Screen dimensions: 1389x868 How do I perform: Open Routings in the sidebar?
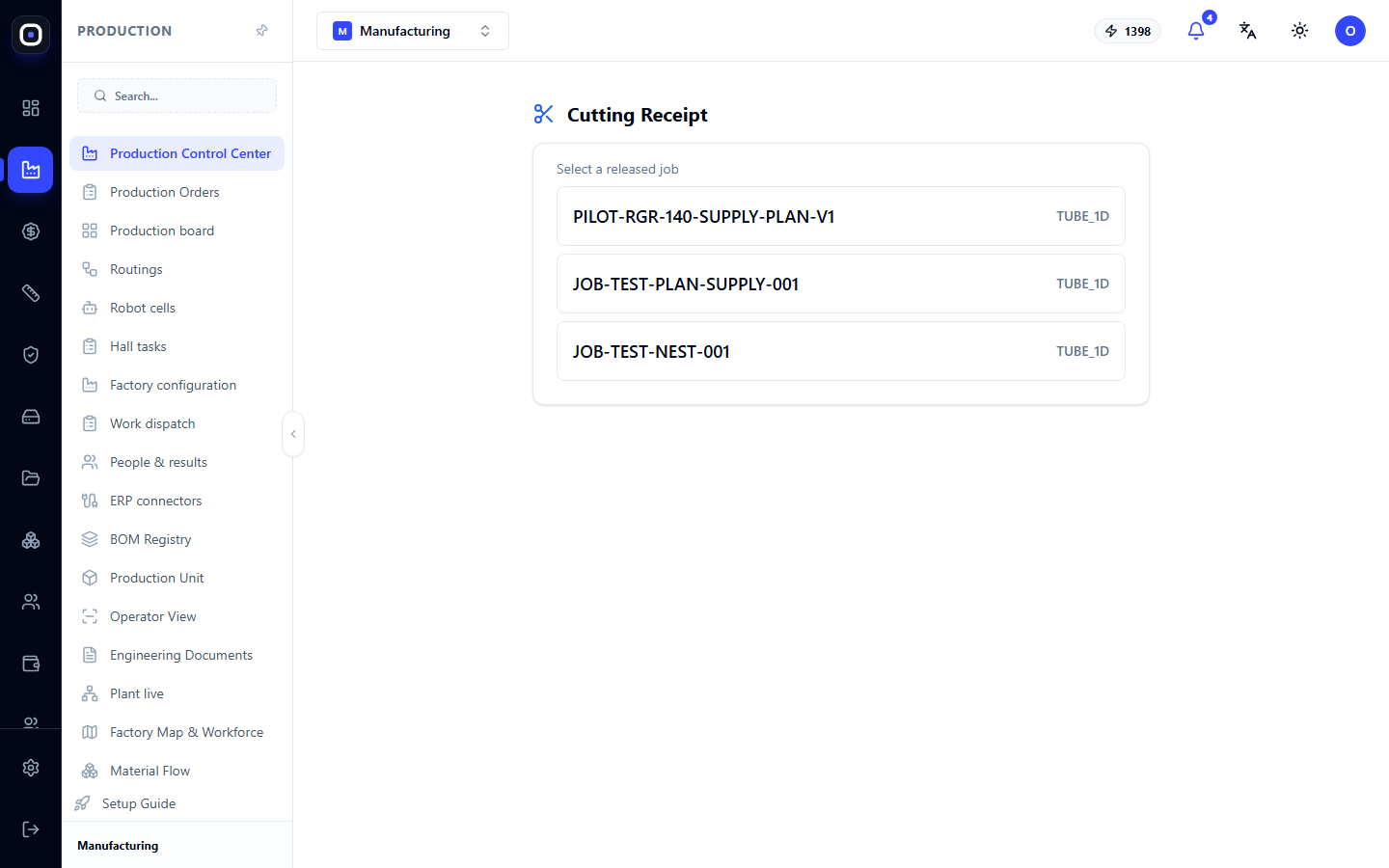click(177, 269)
